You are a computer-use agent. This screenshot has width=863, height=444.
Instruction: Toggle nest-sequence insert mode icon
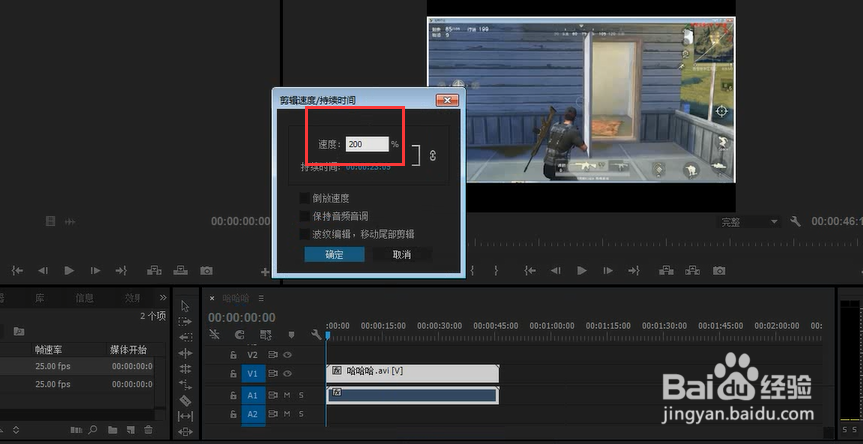(215, 334)
